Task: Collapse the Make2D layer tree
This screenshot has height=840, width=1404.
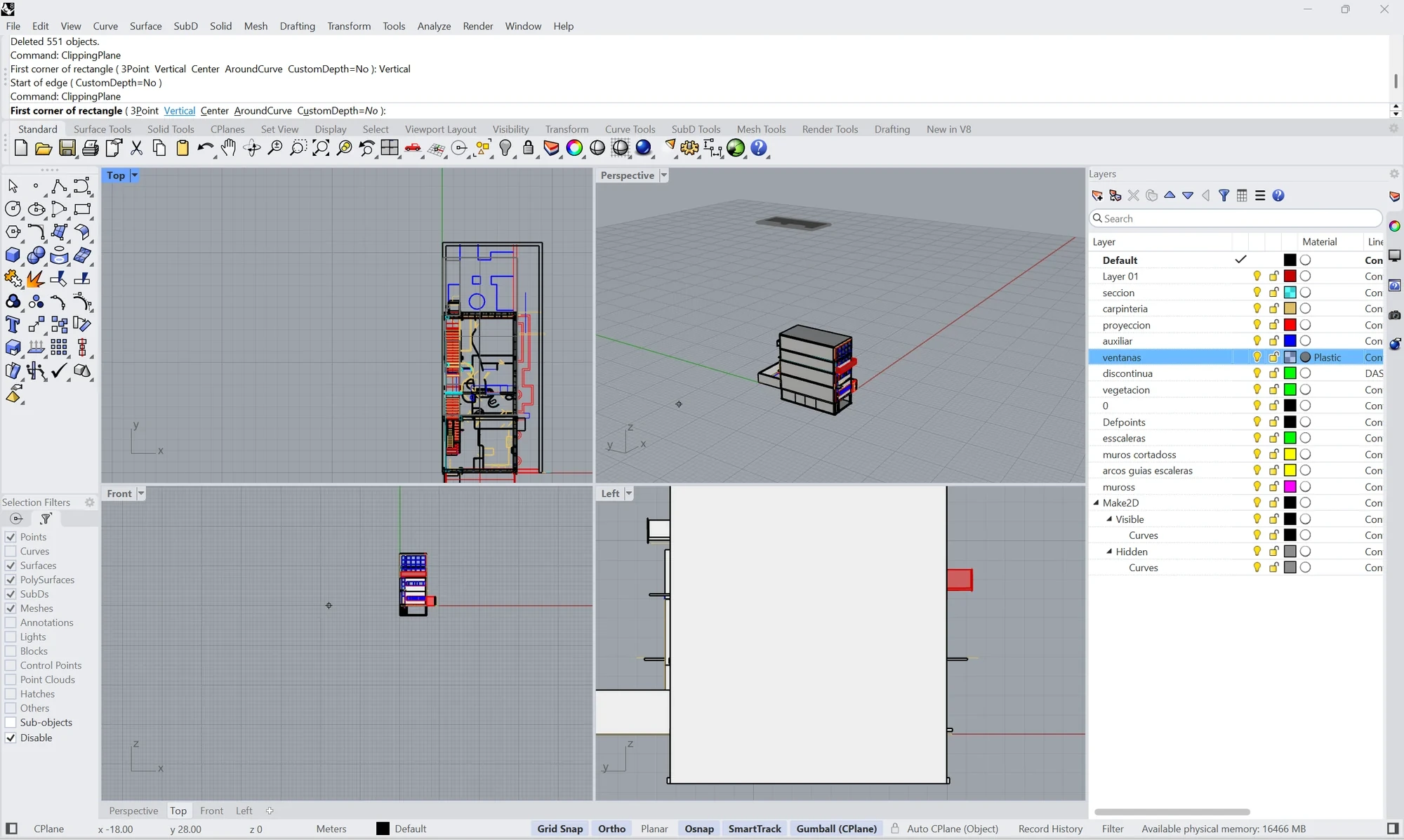Action: 1097,503
